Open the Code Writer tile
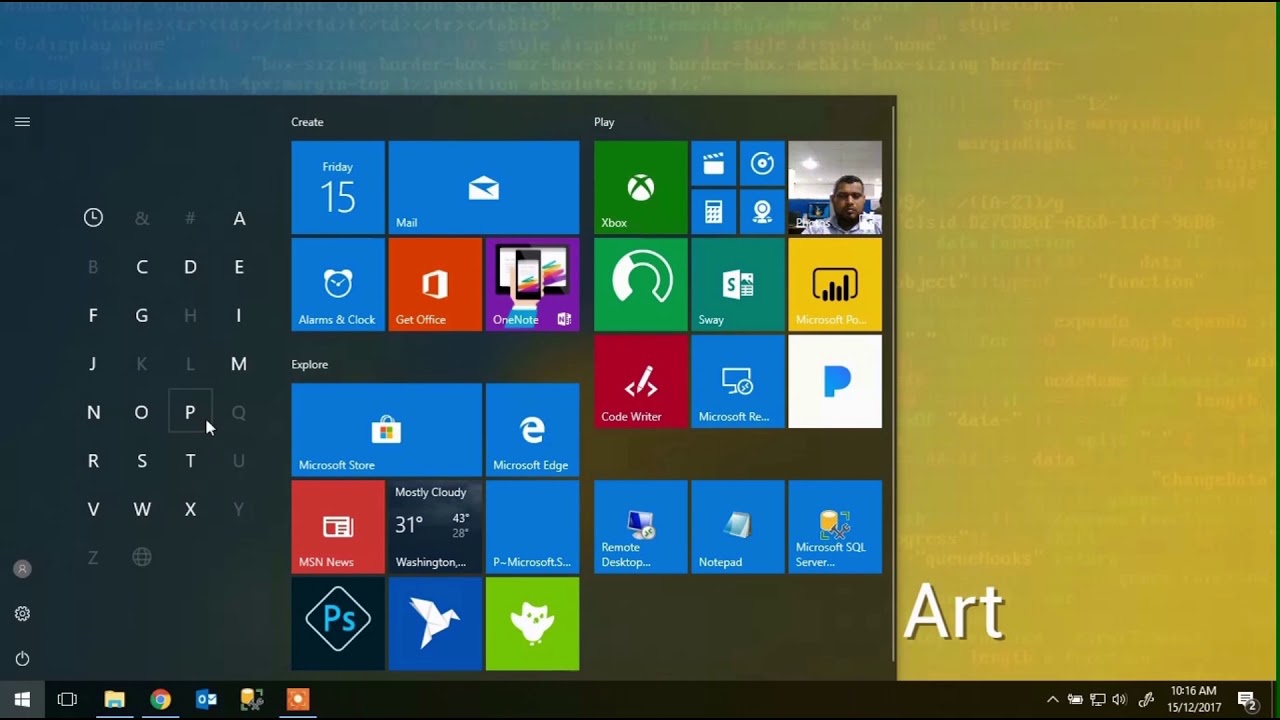1280x720 pixels. coord(641,381)
